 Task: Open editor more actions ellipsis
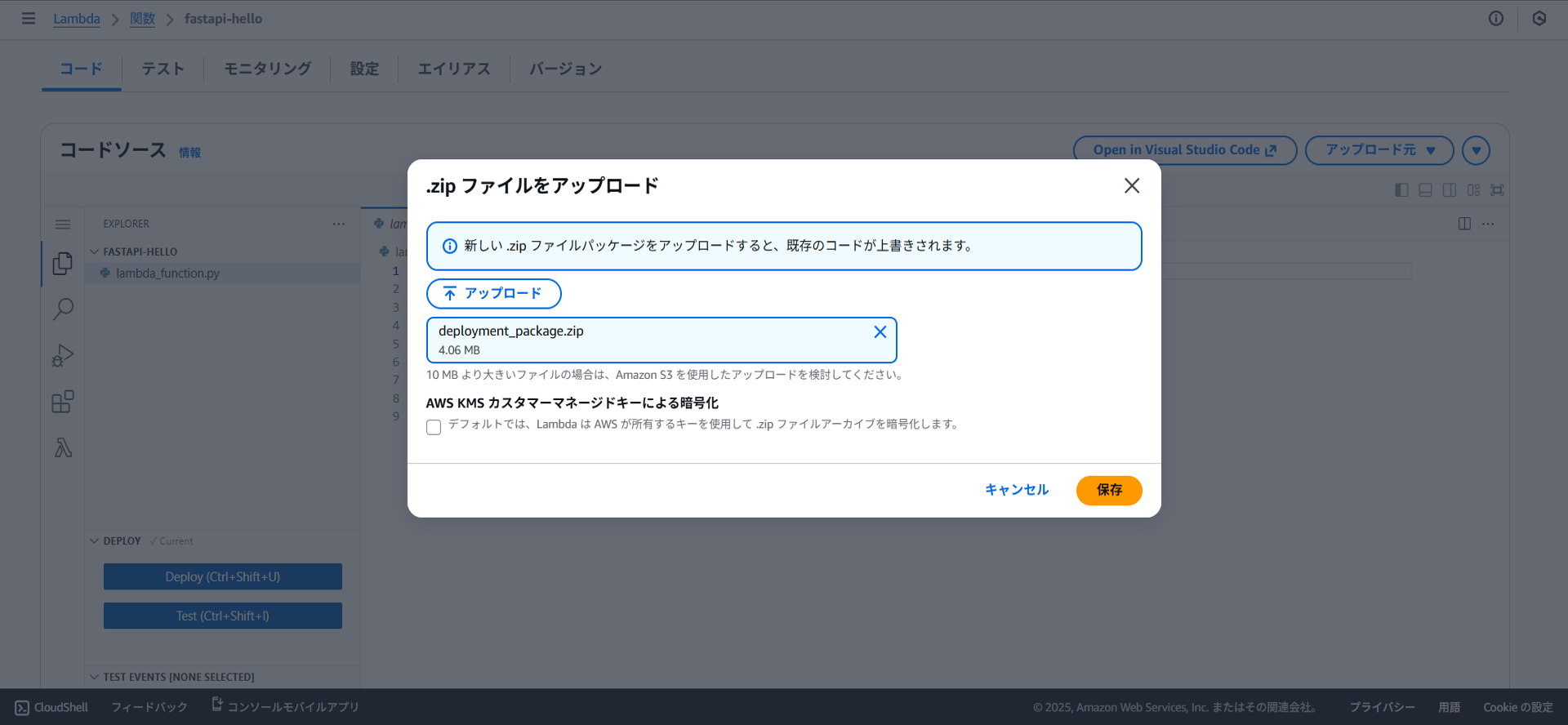point(1488,224)
